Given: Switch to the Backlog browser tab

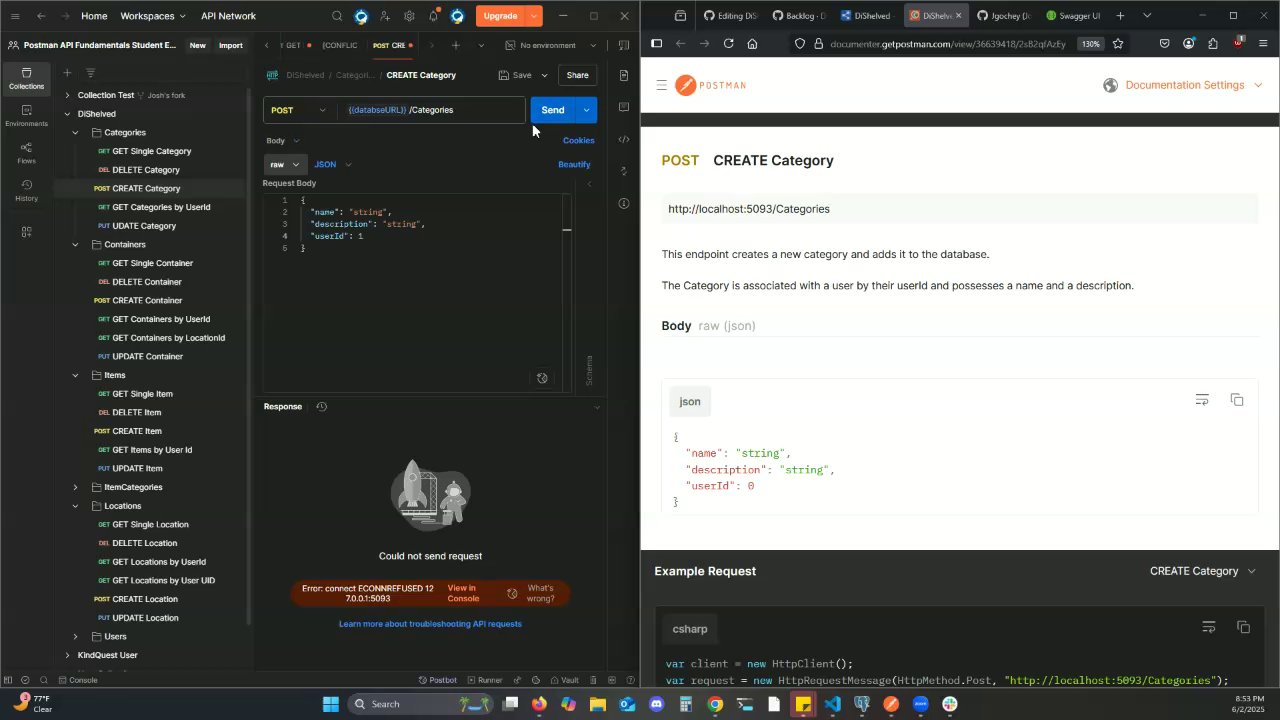Looking at the screenshot, I should 798,16.
